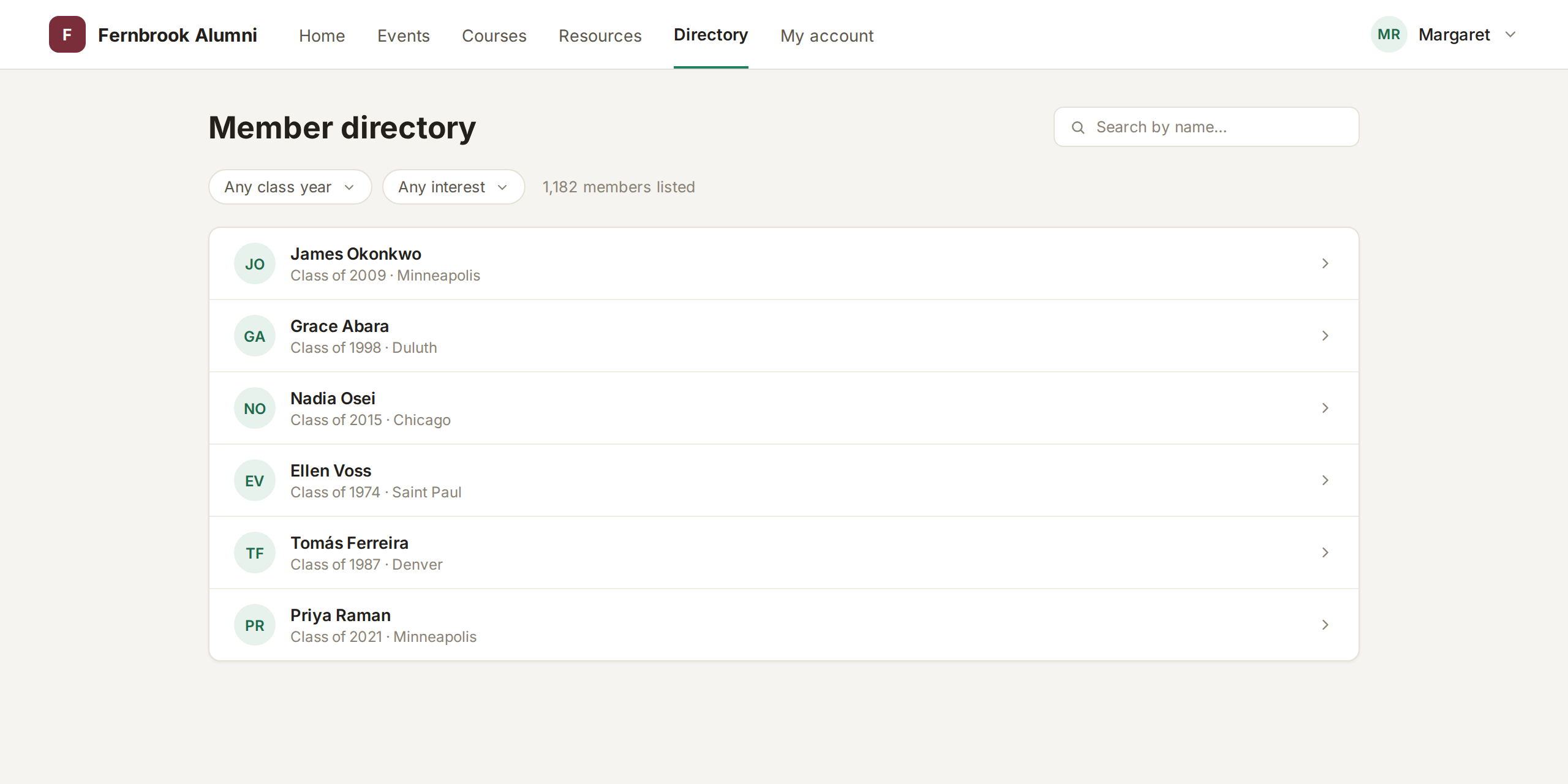Open James Okonkwo's profile name
The image size is (1568, 784).
(355, 254)
